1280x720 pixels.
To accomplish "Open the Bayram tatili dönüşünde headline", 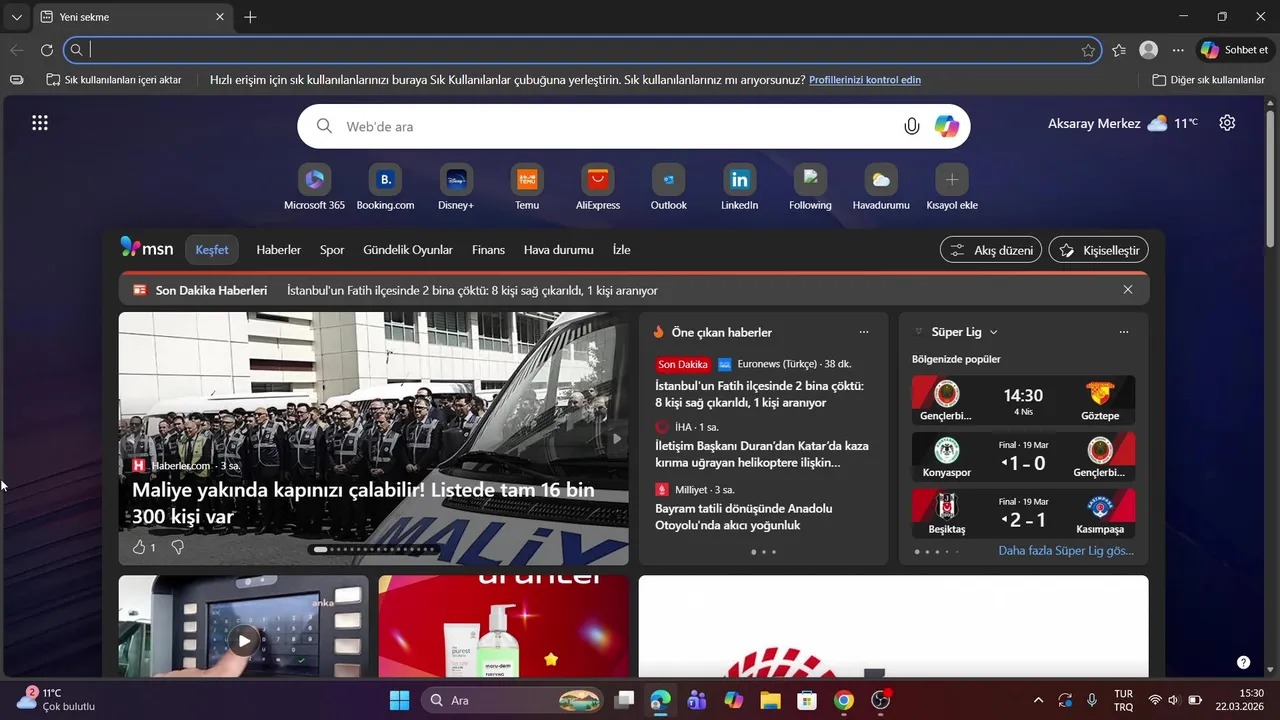I will coord(744,517).
